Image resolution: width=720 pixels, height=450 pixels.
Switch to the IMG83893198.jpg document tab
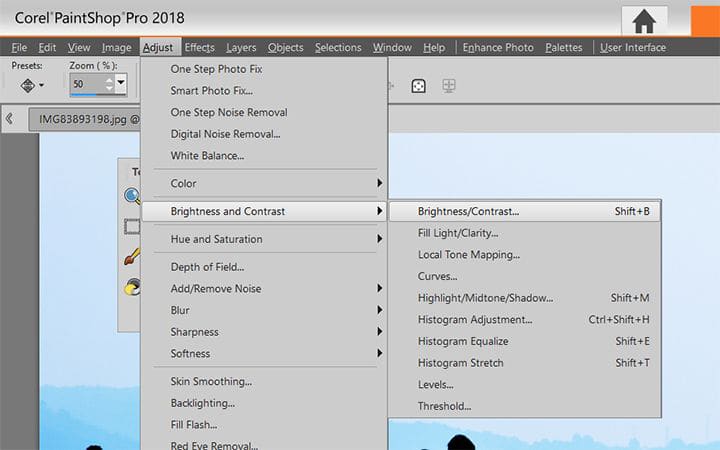coord(85,119)
